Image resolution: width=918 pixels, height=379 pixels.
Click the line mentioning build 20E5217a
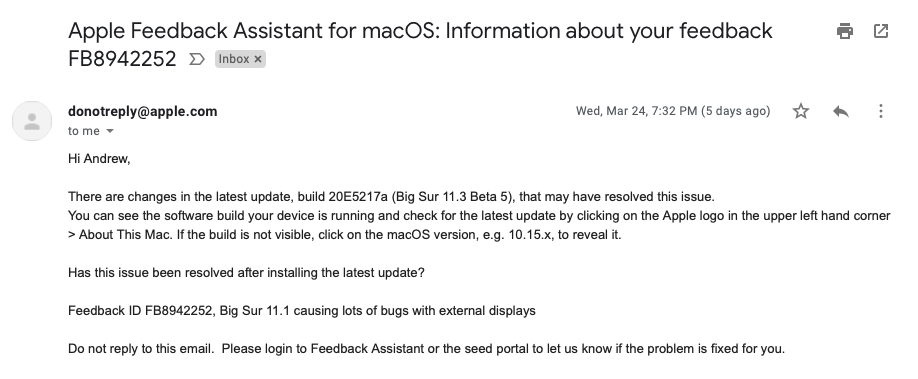coord(391,197)
